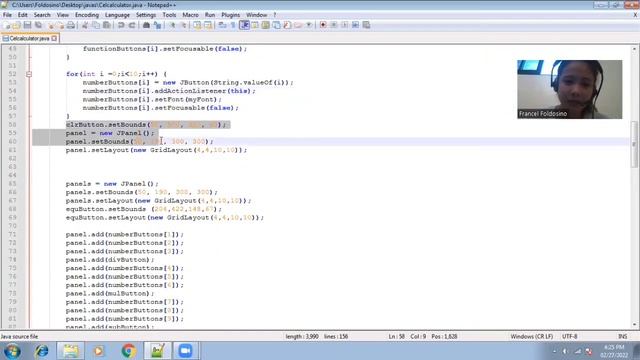Paste using the Paste toolbar icon
Viewport: 640px width, 360px height.
point(107,25)
